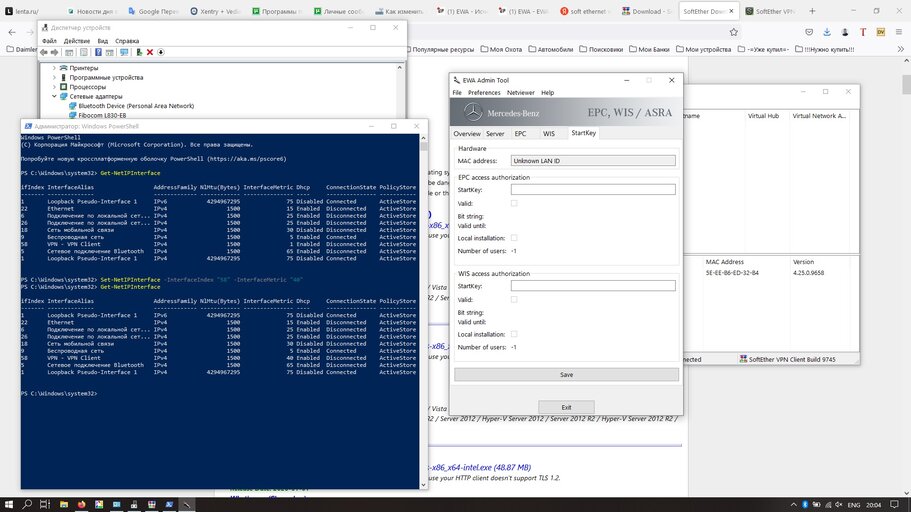Screen dimensions: 911x512
Task: Click the blue help icon in Device Manager toolbar
Action: point(98,52)
